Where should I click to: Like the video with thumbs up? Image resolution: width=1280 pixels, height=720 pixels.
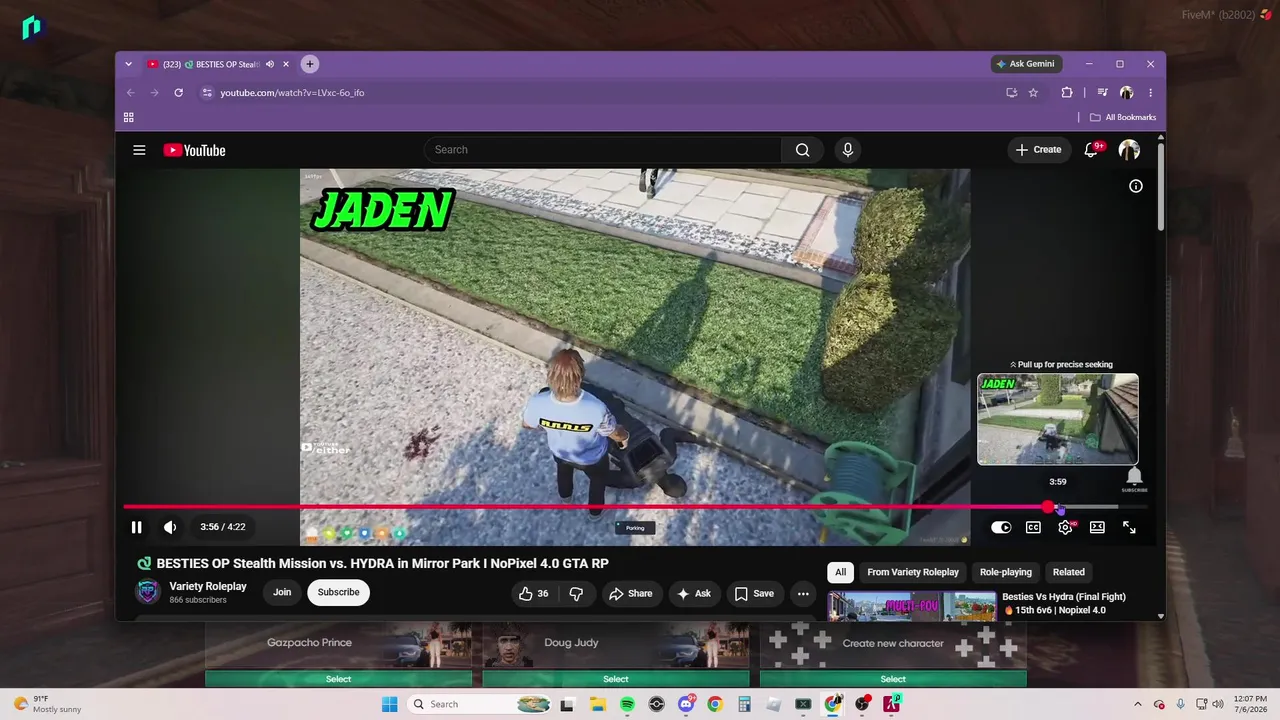click(533, 593)
